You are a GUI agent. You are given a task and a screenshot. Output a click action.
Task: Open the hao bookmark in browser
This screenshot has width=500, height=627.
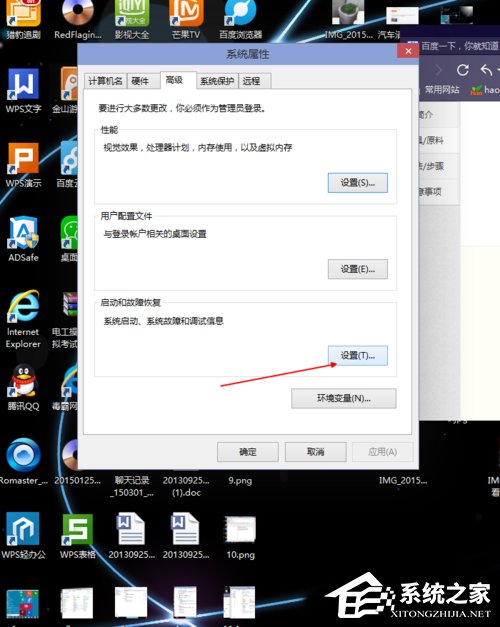tap(485, 90)
